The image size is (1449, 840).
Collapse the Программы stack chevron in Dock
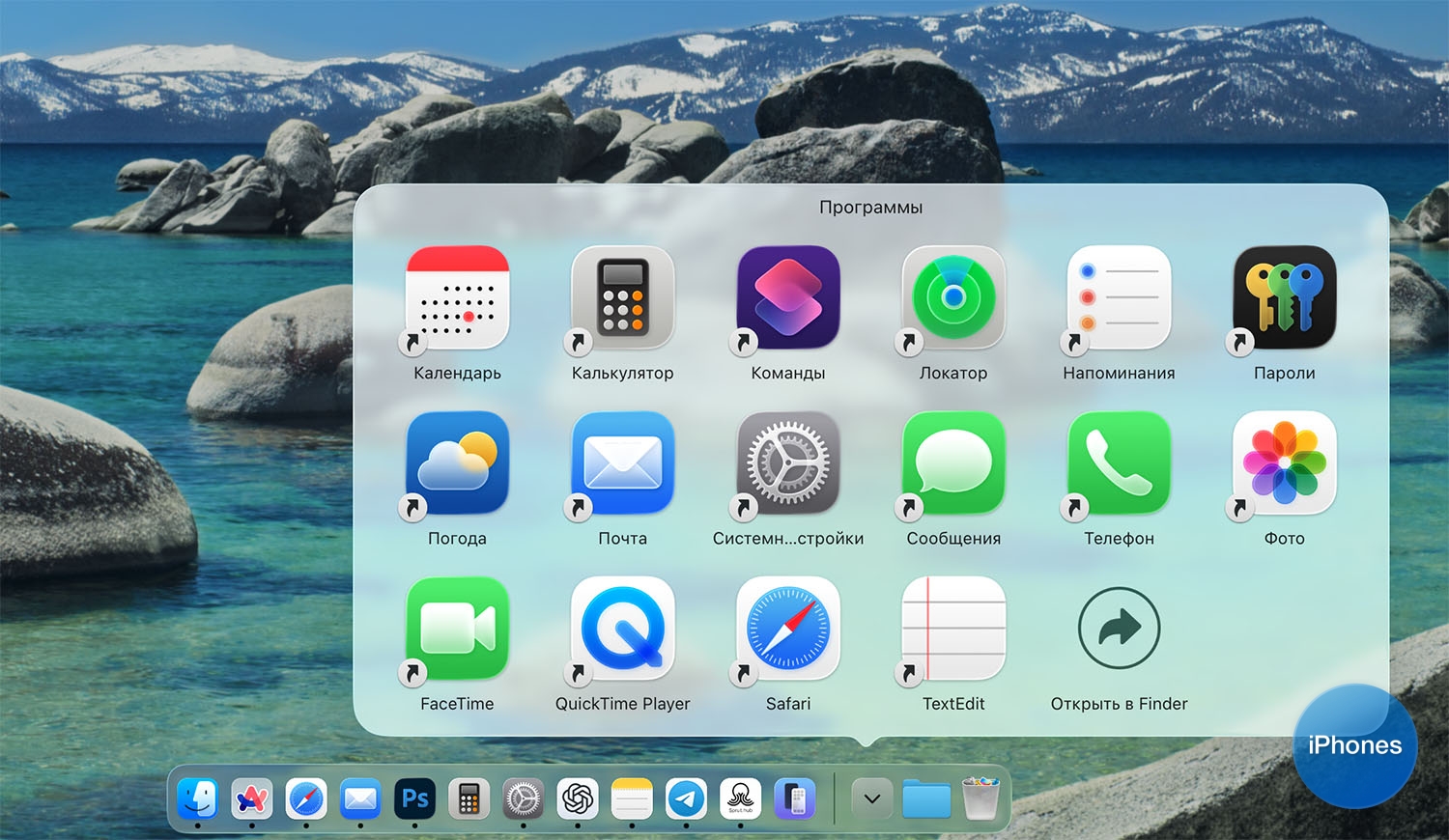coord(871,799)
